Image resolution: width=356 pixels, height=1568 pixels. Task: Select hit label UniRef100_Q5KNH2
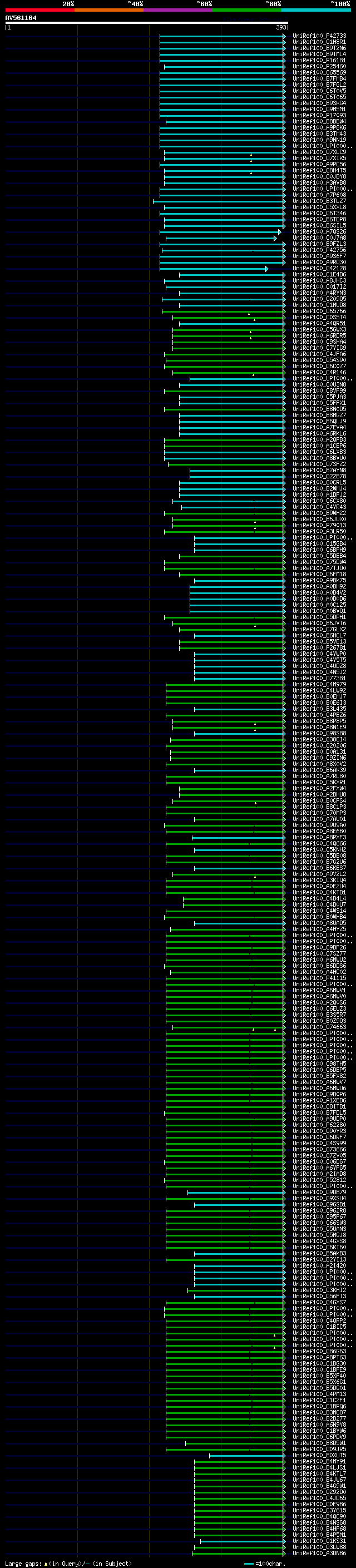[x=319, y=850]
